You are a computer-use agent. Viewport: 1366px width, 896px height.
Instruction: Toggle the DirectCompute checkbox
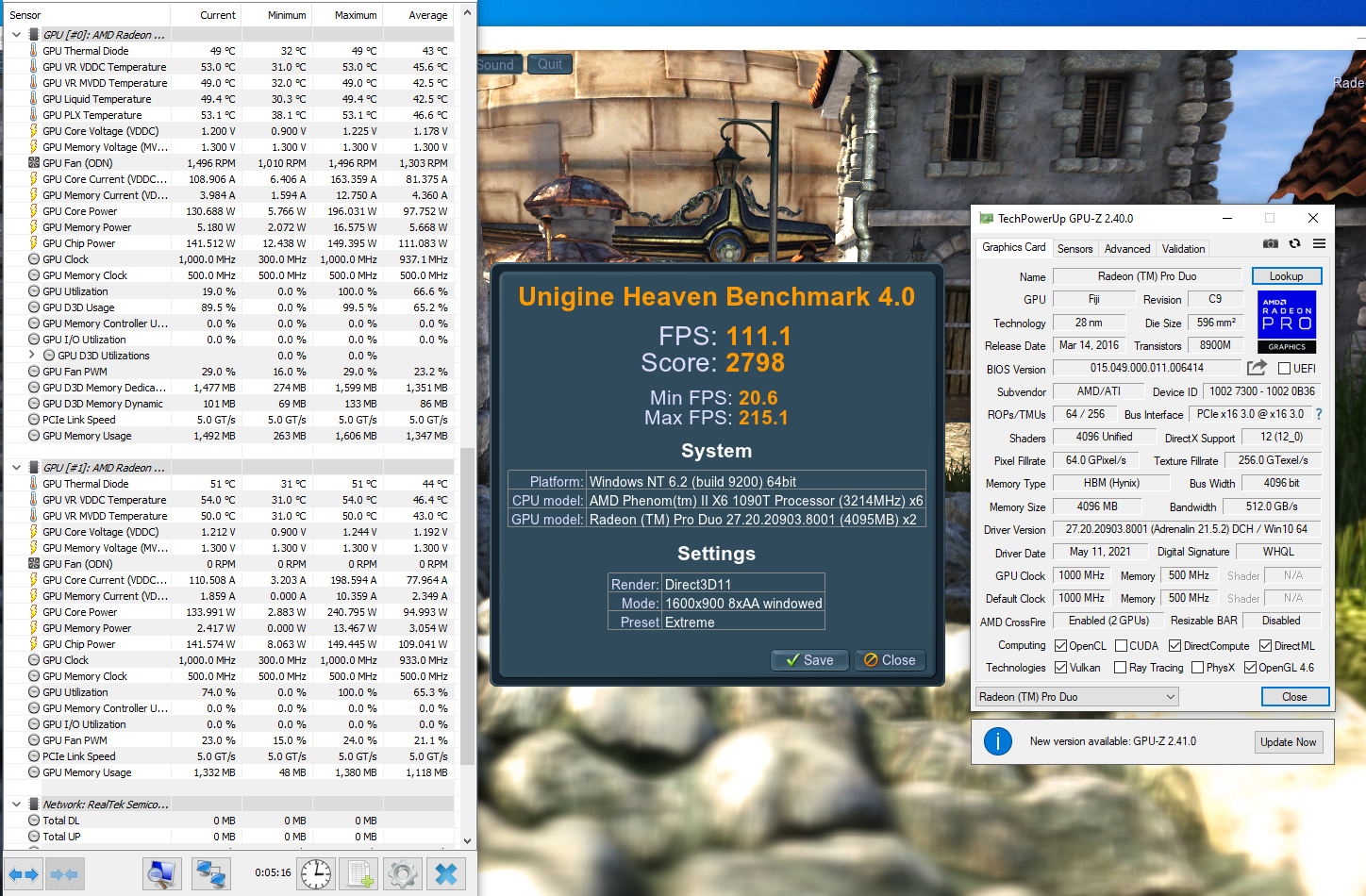pos(1174,646)
